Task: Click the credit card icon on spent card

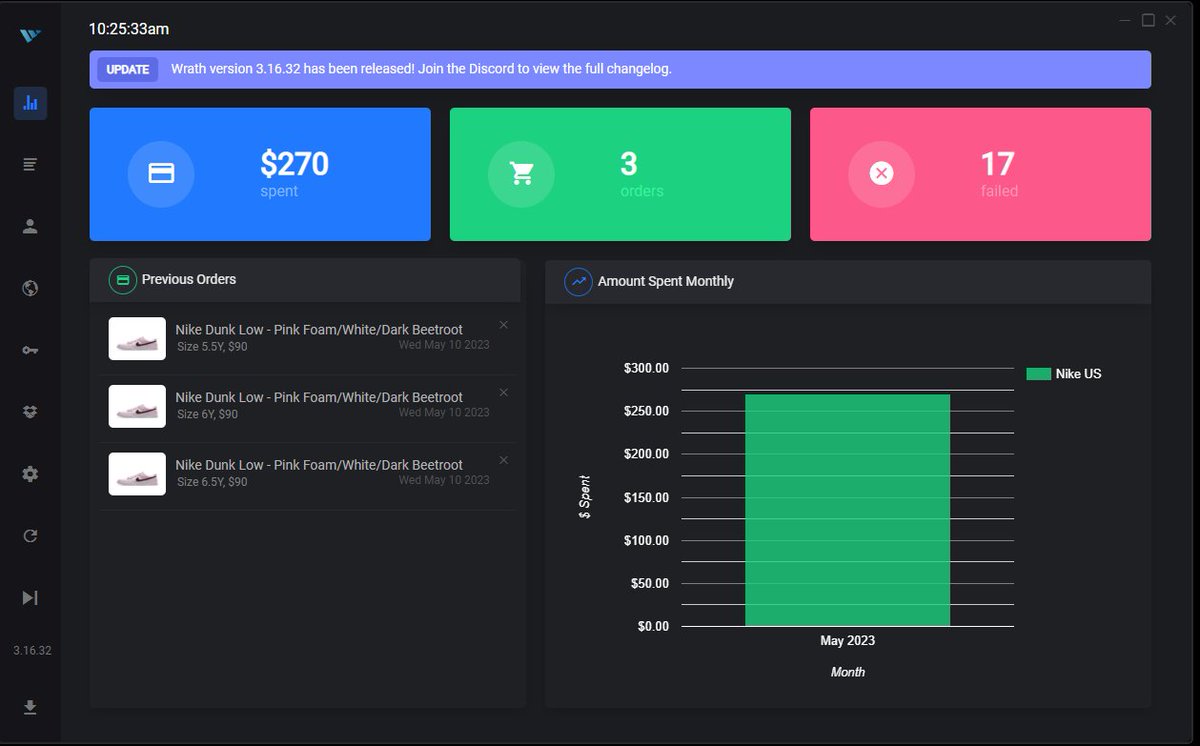Action: 161,174
